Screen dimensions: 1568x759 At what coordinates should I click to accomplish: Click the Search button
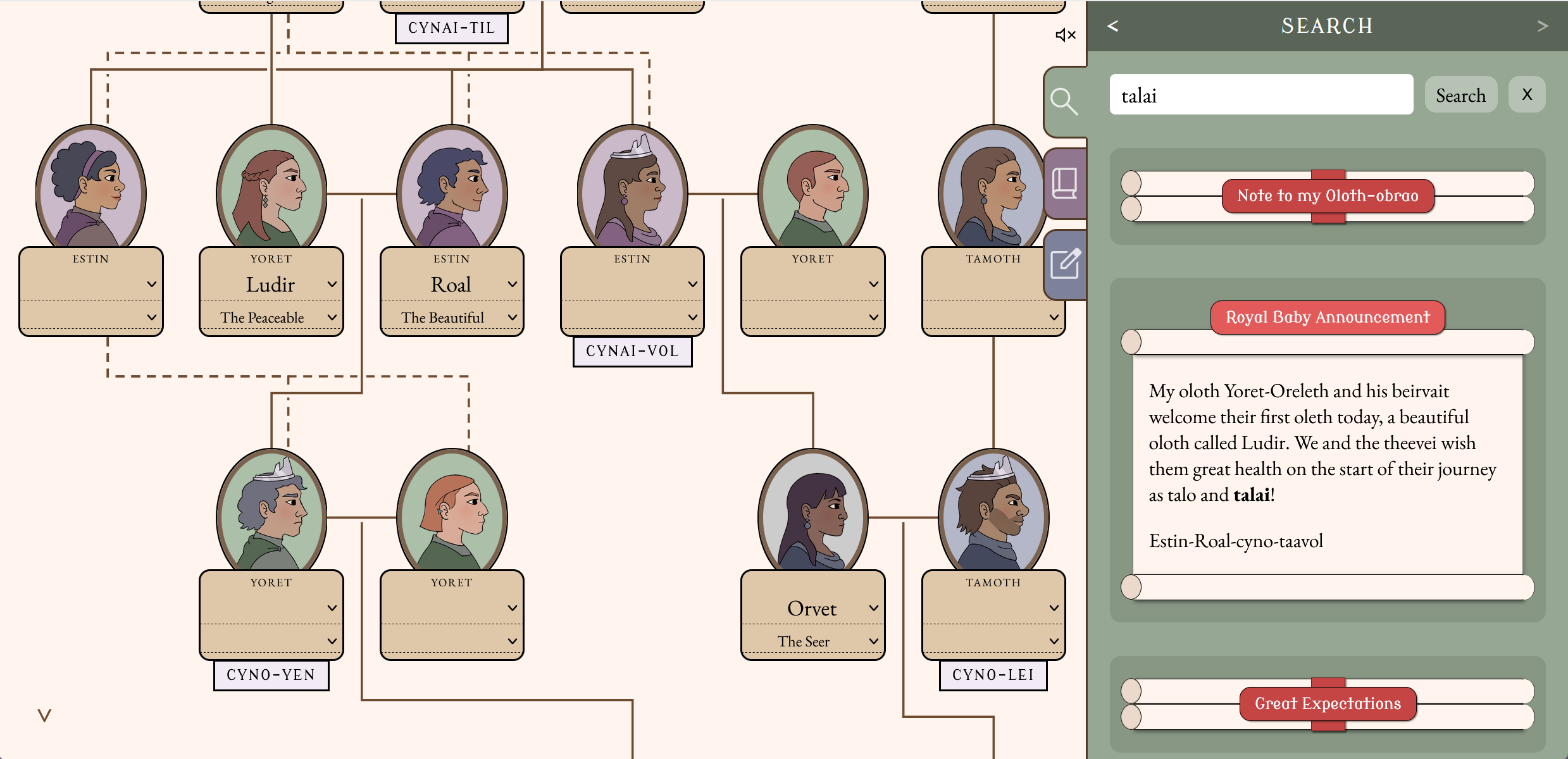[x=1460, y=95]
